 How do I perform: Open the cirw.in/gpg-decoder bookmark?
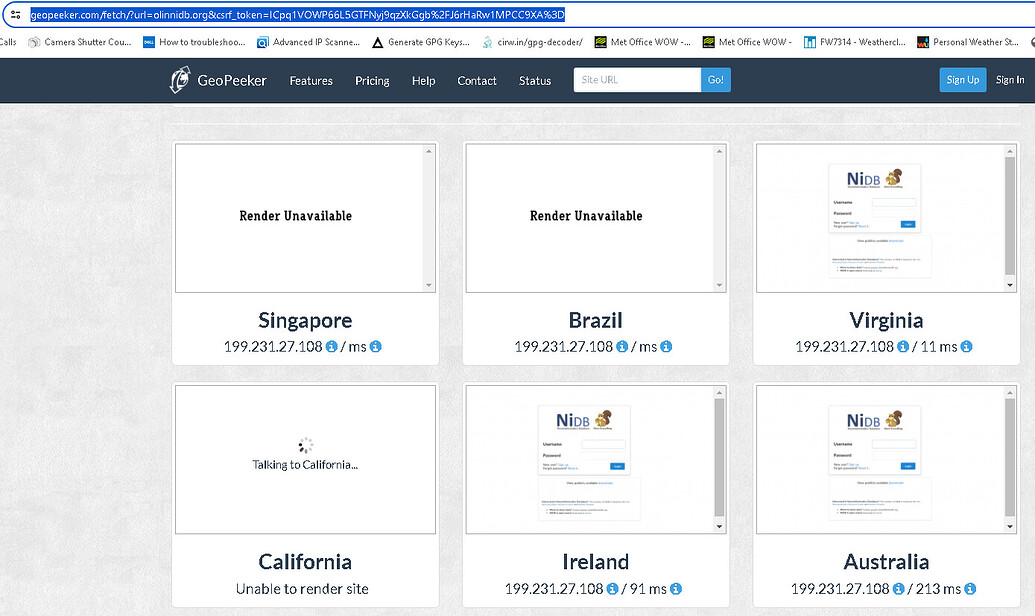(533, 42)
